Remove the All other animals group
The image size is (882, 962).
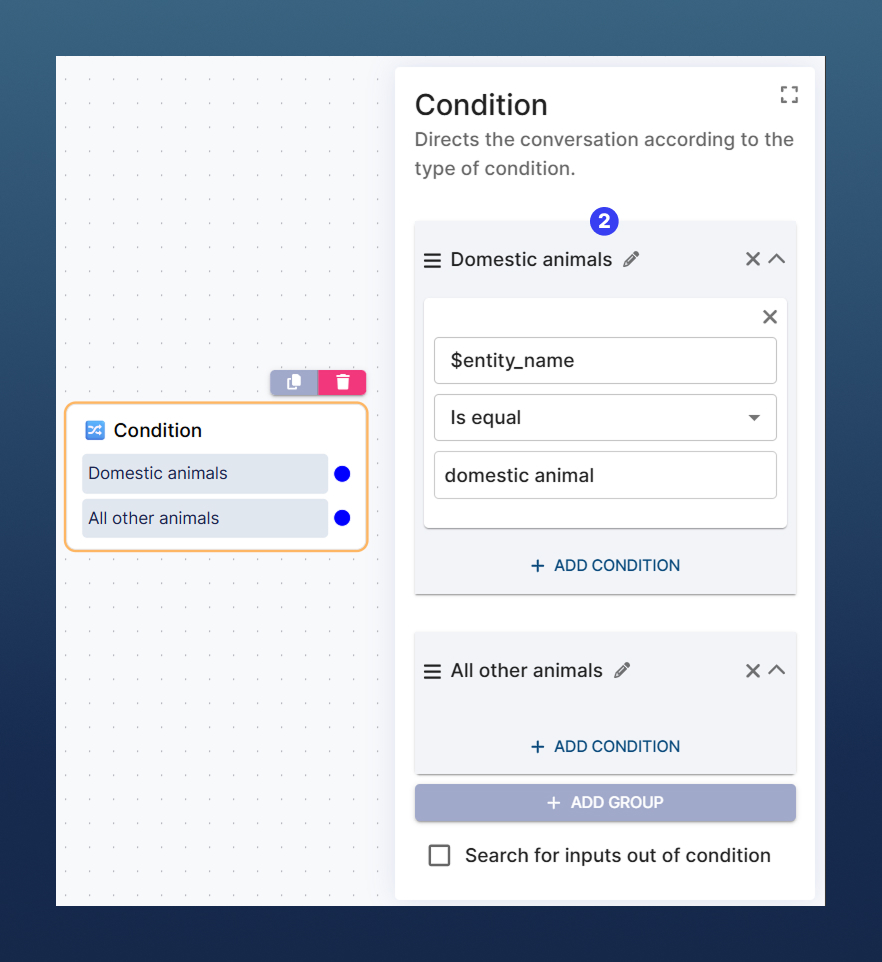click(x=753, y=670)
